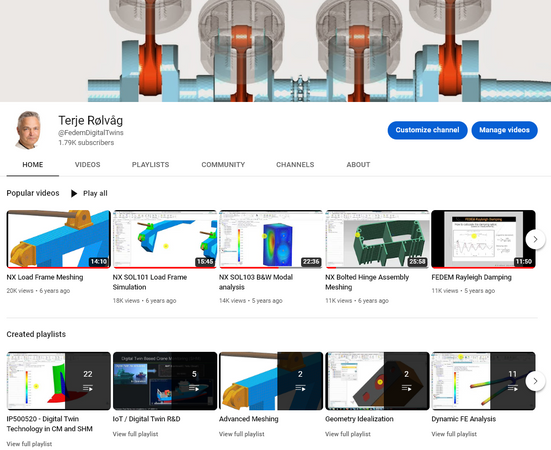Open NX SOL103 B&W Modal analysis title
The image size is (551, 450).
(256, 282)
